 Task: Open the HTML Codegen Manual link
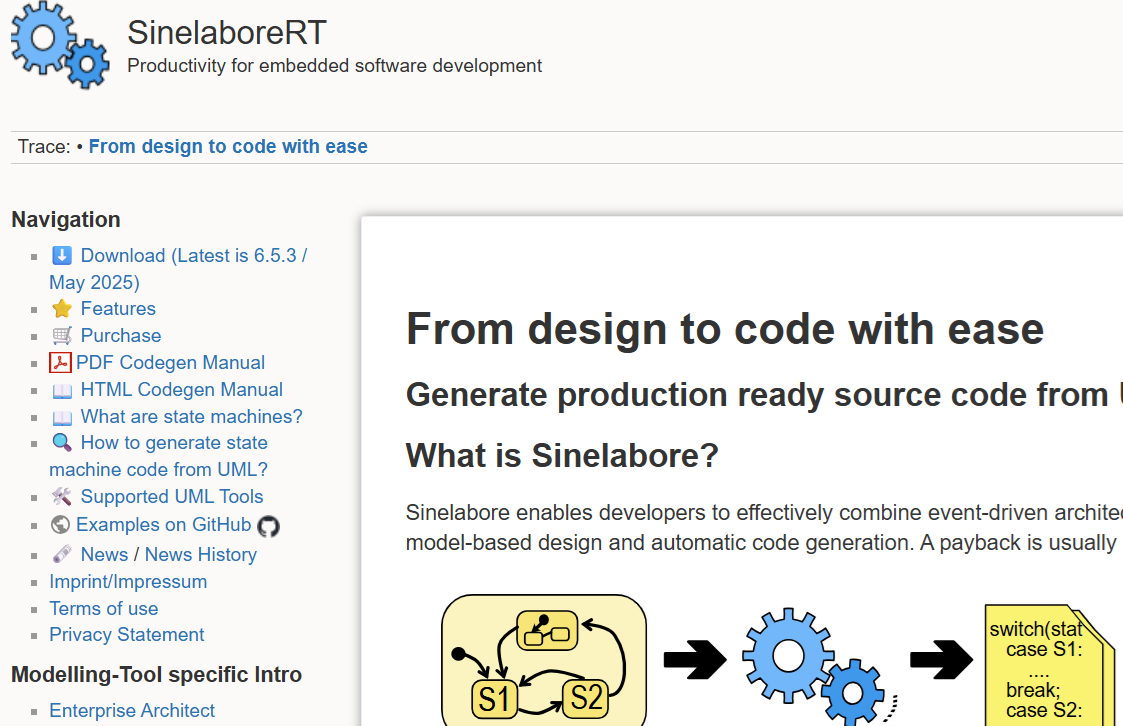pyautogui.click(x=181, y=389)
